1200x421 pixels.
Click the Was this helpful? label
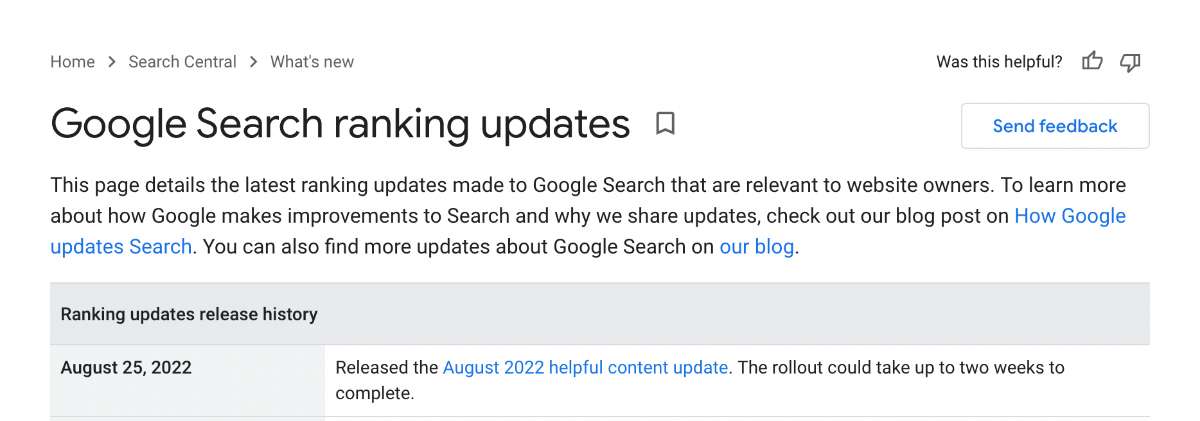point(999,62)
